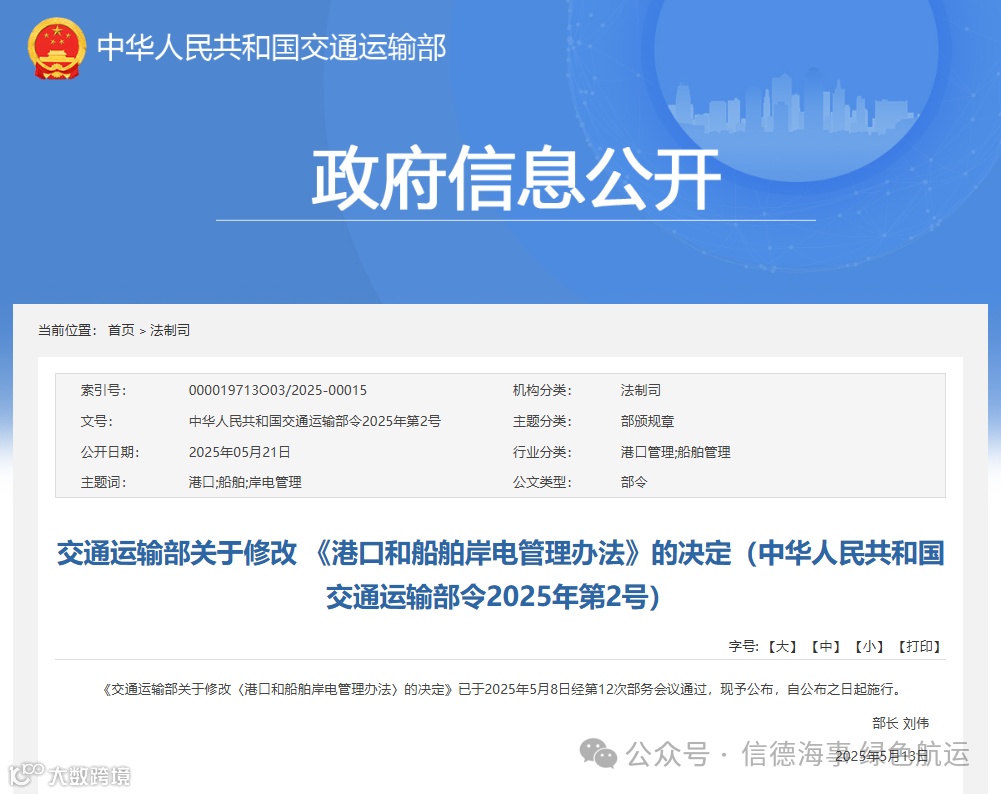Select the 【小】 small font size option
Screen dimensions: 1001x794
869,647
